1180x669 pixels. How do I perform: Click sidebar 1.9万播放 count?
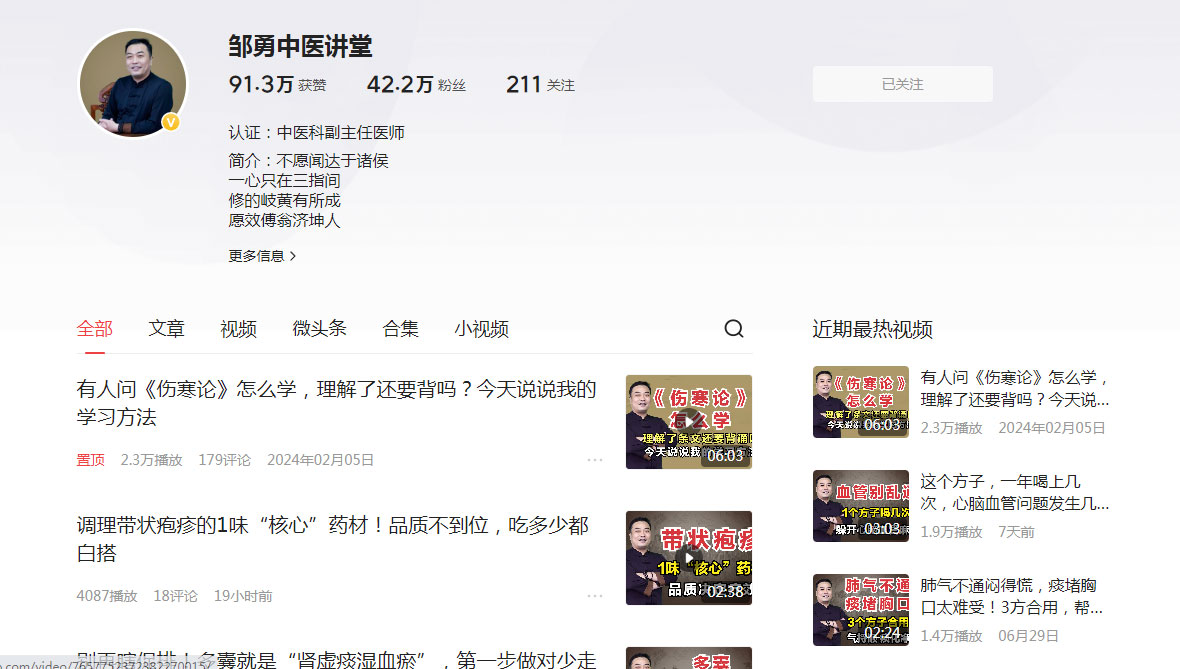coord(951,532)
